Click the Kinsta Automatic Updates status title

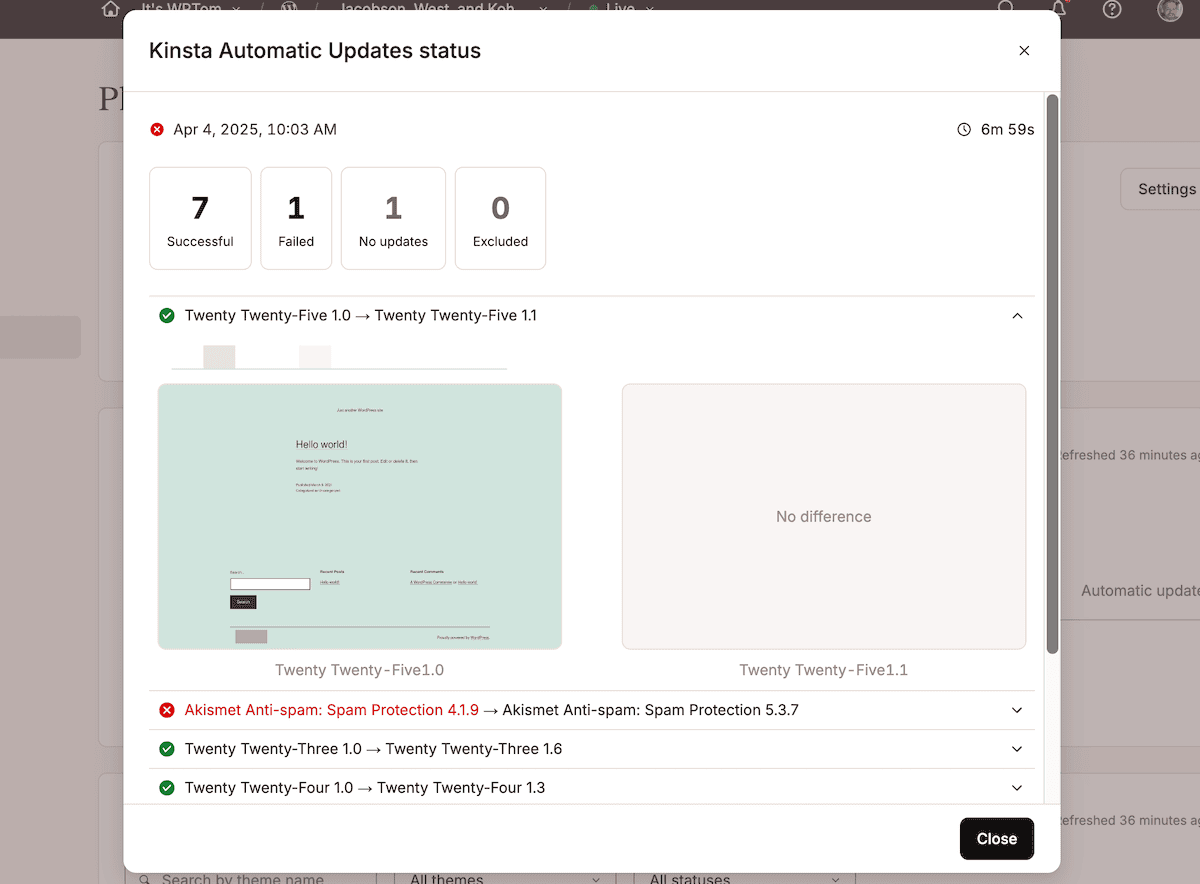point(315,50)
